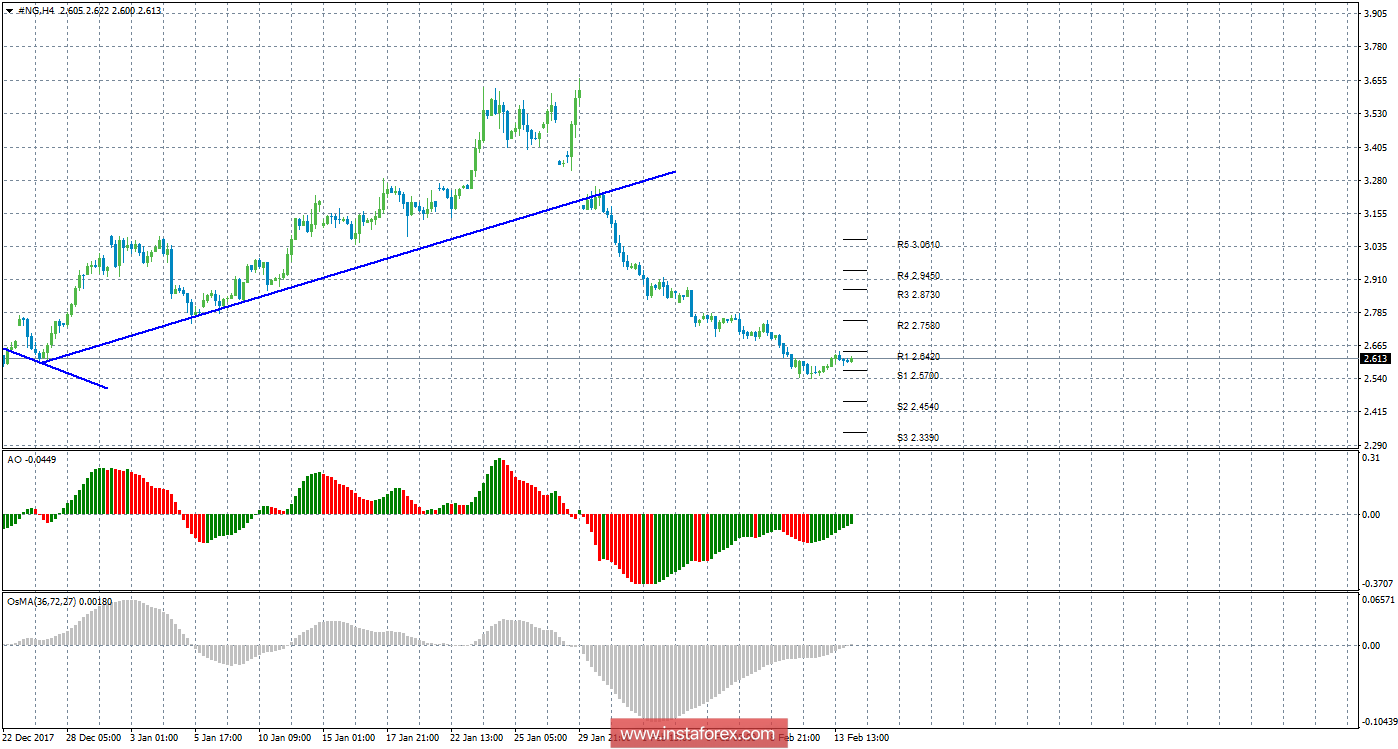Select the S2 2.4540 support label
Screen dimensions: 1398x749
click(x=918, y=406)
